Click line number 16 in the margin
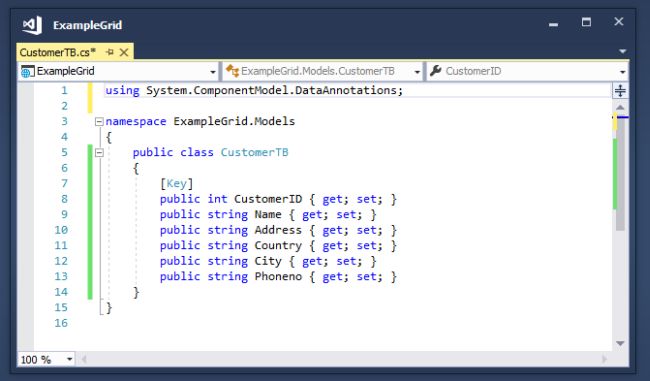 (61, 323)
